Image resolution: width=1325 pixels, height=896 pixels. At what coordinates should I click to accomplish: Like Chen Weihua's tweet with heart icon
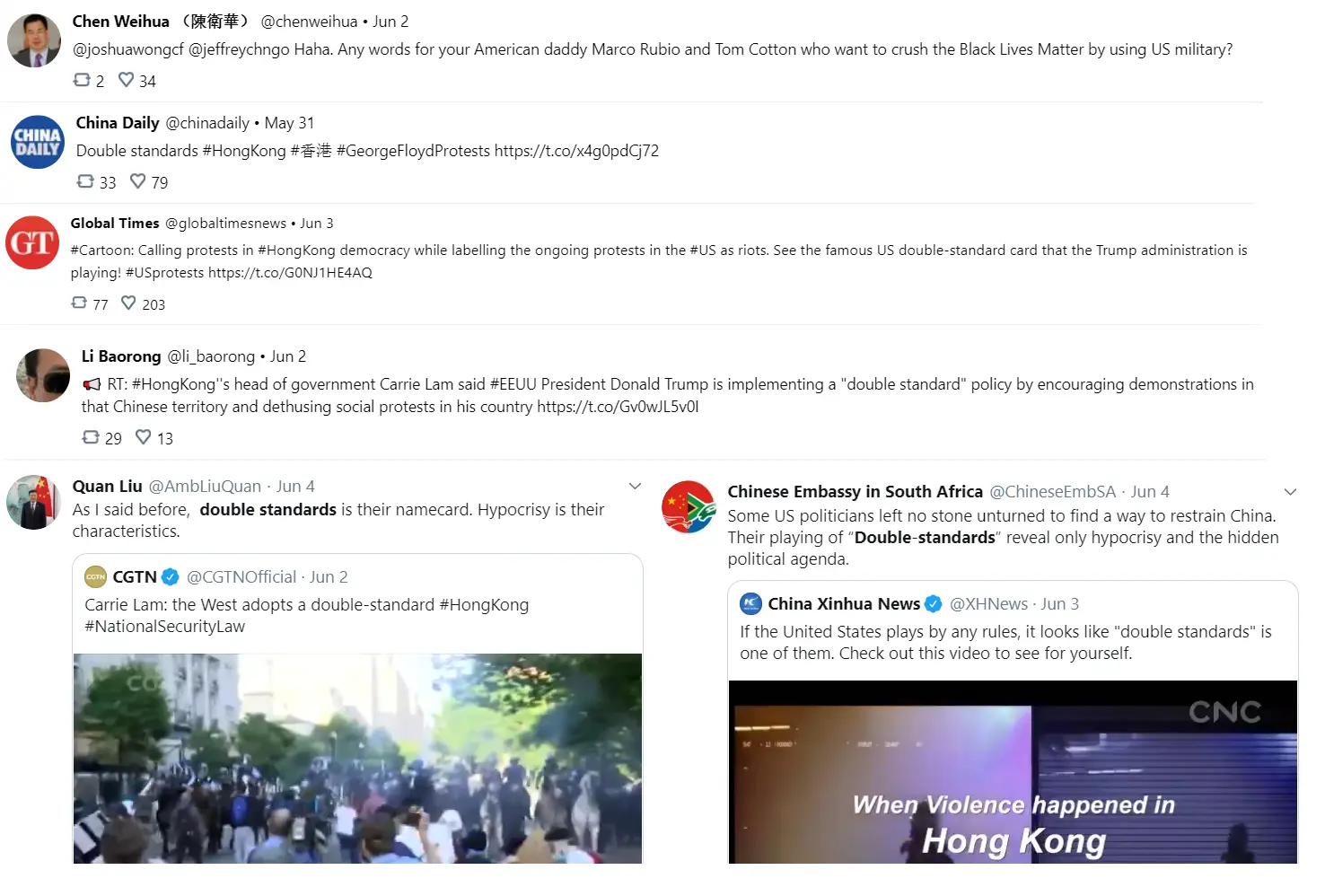pos(127,80)
